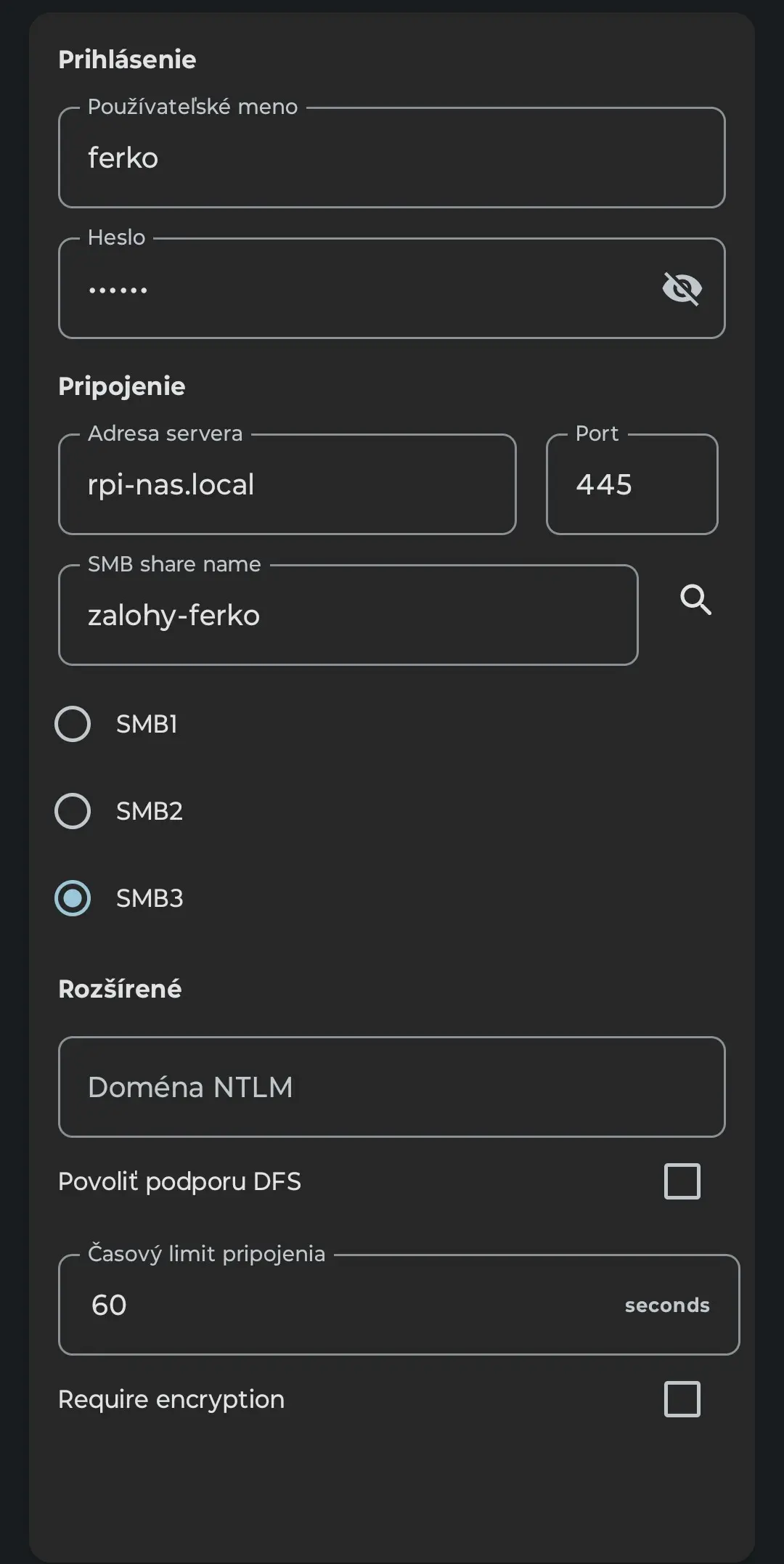784x1564 pixels.
Task: Click the Port number field
Action: [x=631, y=484]
